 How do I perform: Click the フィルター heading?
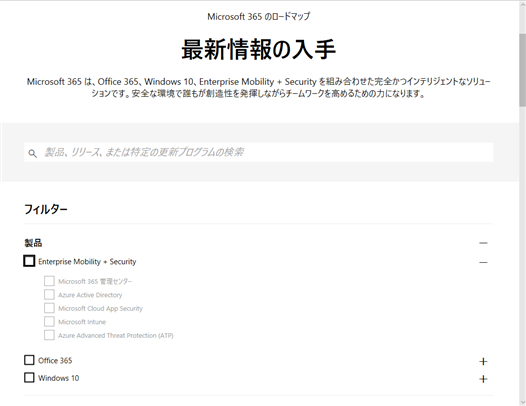pos(46,209)
